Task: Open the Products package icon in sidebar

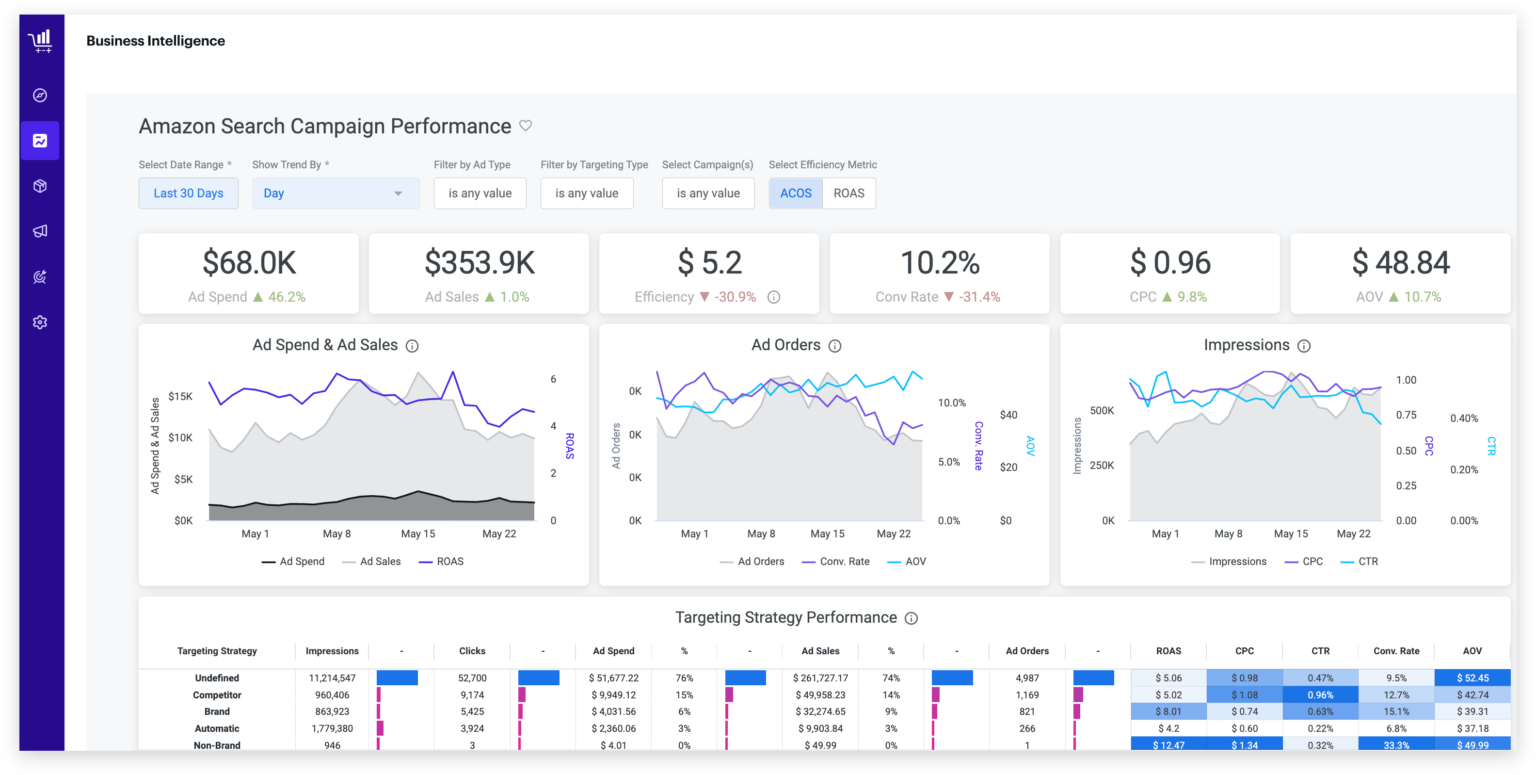Action: (x=39, y=186)
